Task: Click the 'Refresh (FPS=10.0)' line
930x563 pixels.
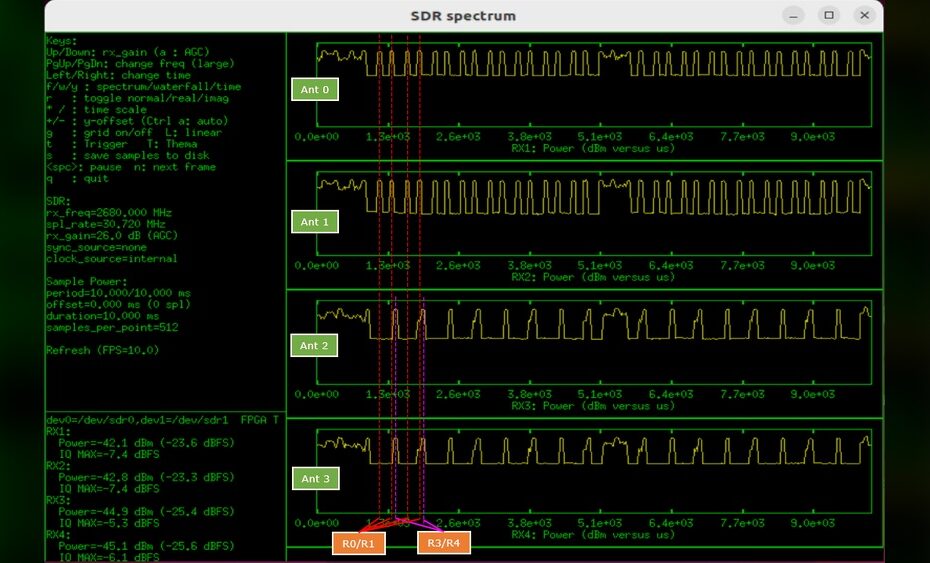Action: (103, 350)
